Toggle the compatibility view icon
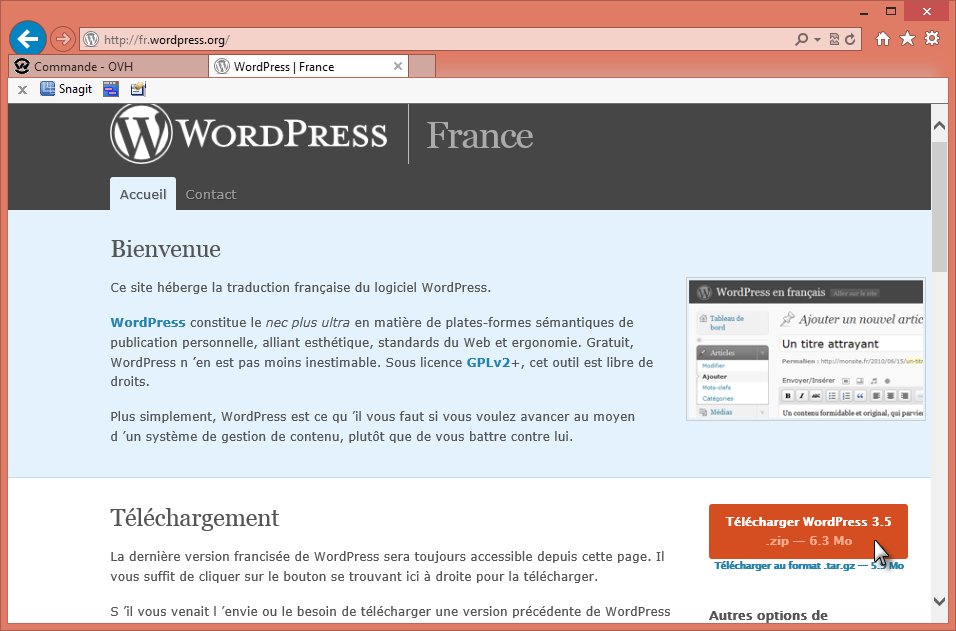The width and height of the screenshot is (956, 631). tap(834, 40)
